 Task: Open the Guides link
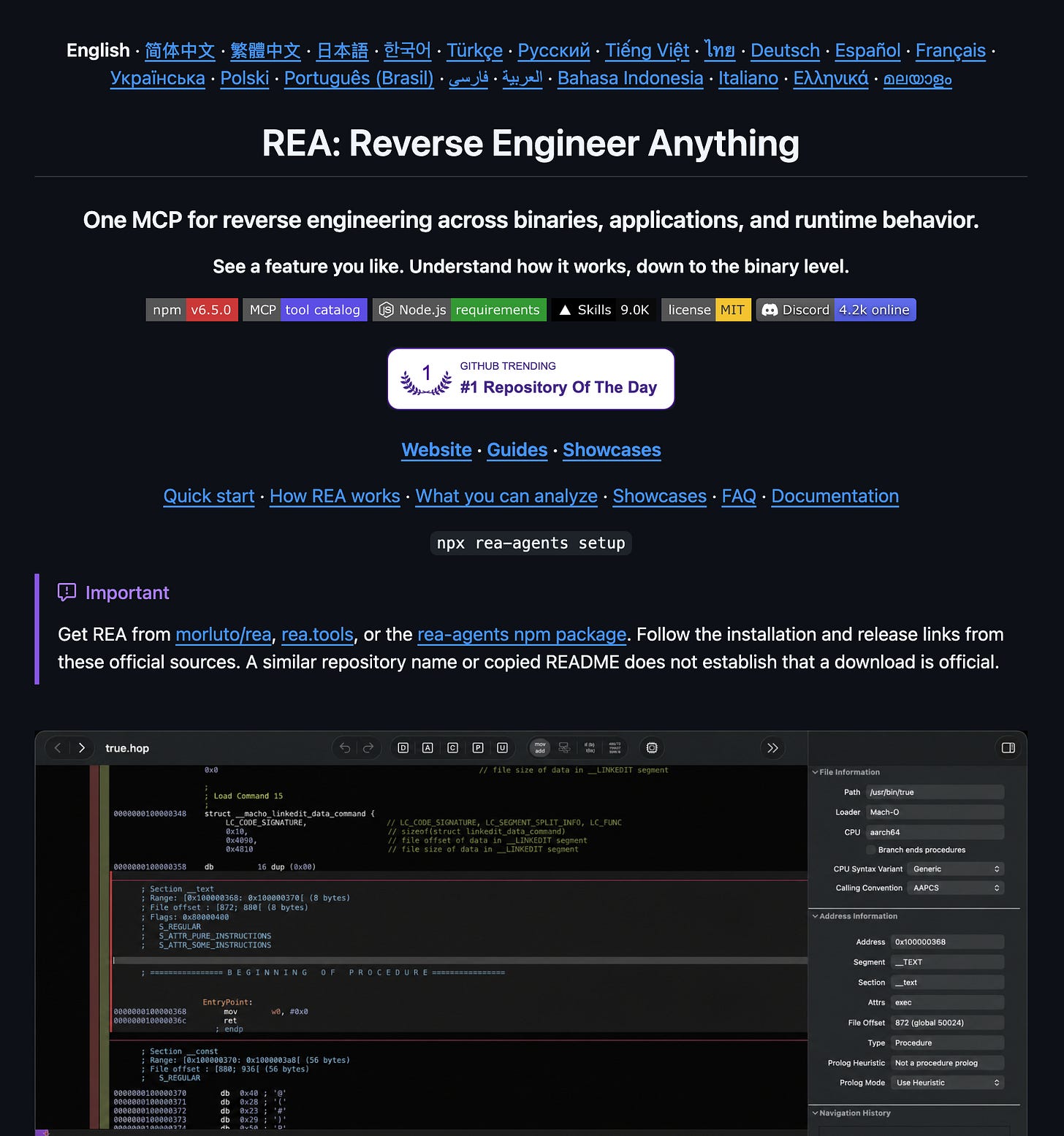[517, 450]
